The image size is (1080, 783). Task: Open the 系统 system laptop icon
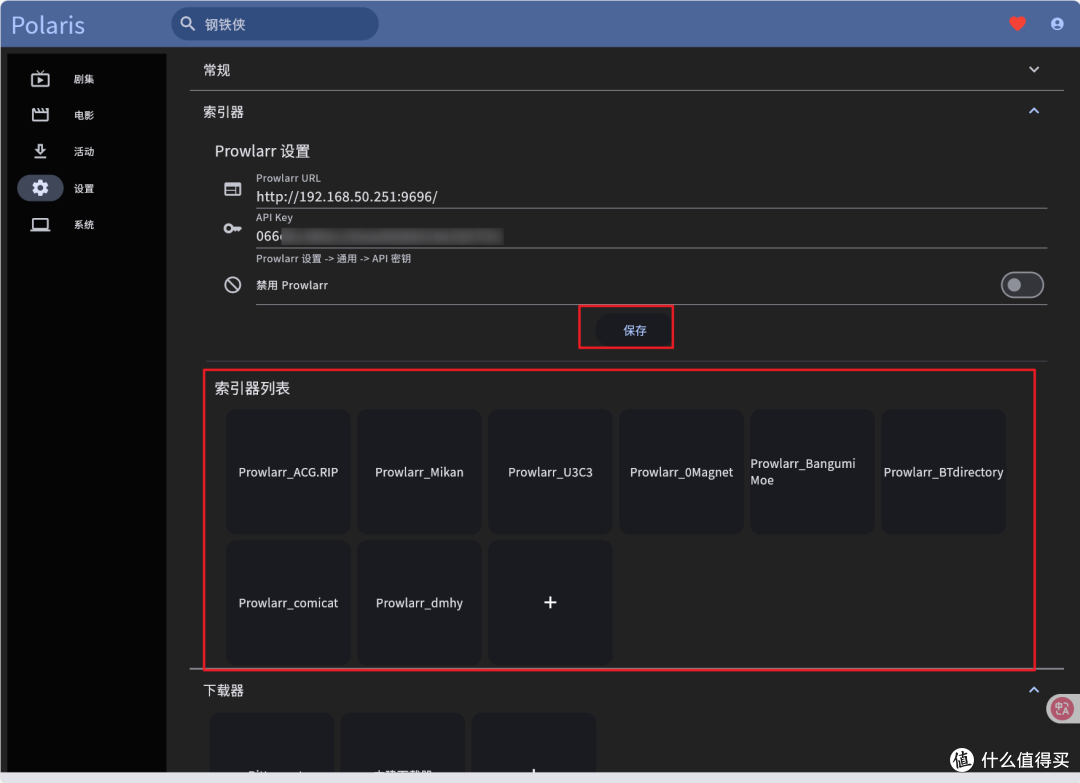40,225
